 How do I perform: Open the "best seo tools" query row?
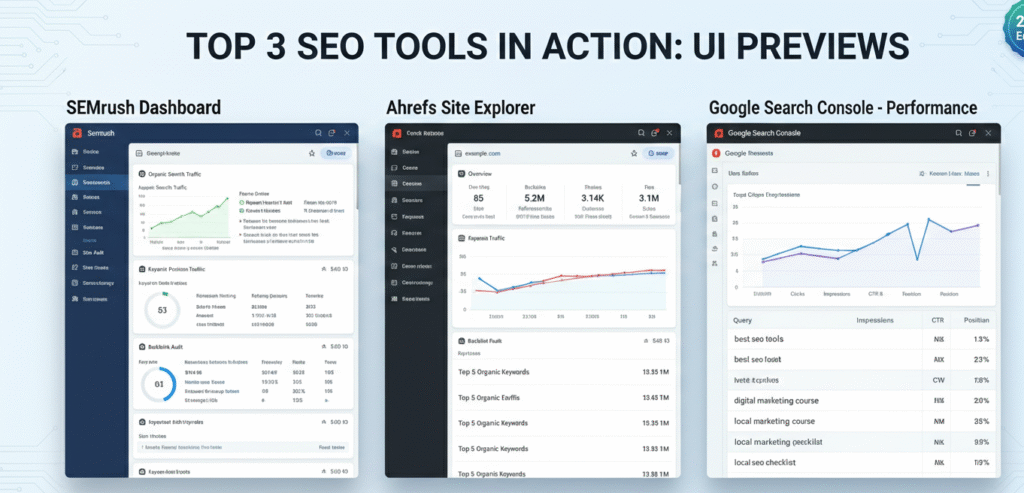click(861, 339)
